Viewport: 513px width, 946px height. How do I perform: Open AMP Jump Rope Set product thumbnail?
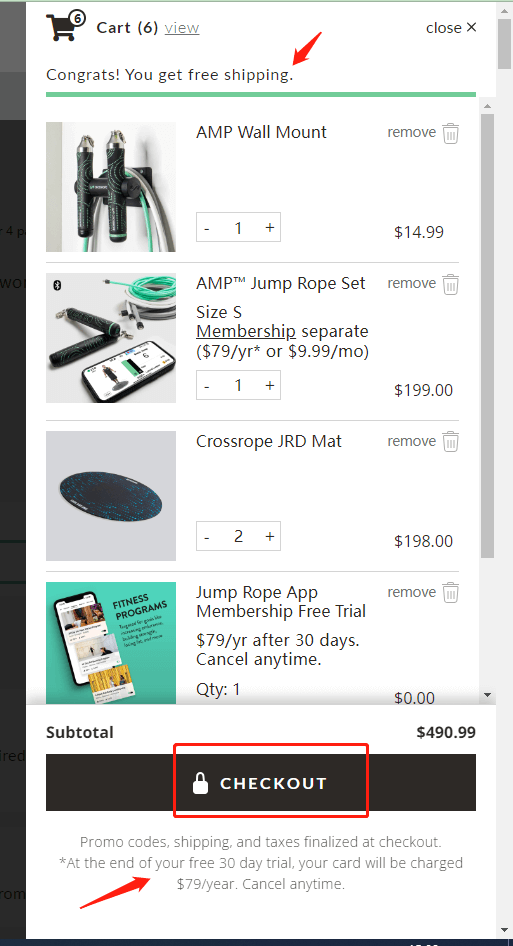[111, 338]
